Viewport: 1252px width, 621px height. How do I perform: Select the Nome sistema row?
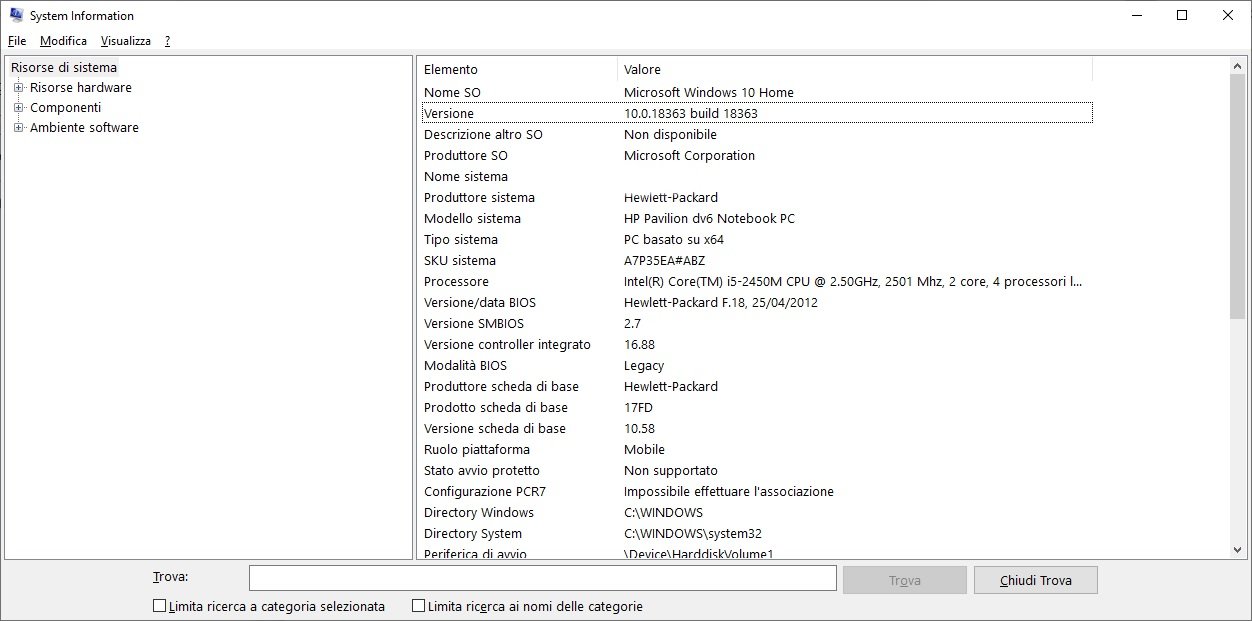(x=757, y=177)
